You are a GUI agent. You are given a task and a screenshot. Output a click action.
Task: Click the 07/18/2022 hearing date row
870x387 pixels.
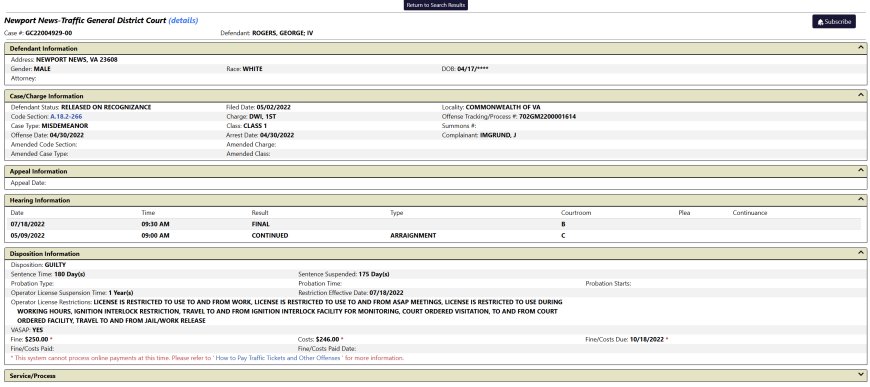point(435,224)
